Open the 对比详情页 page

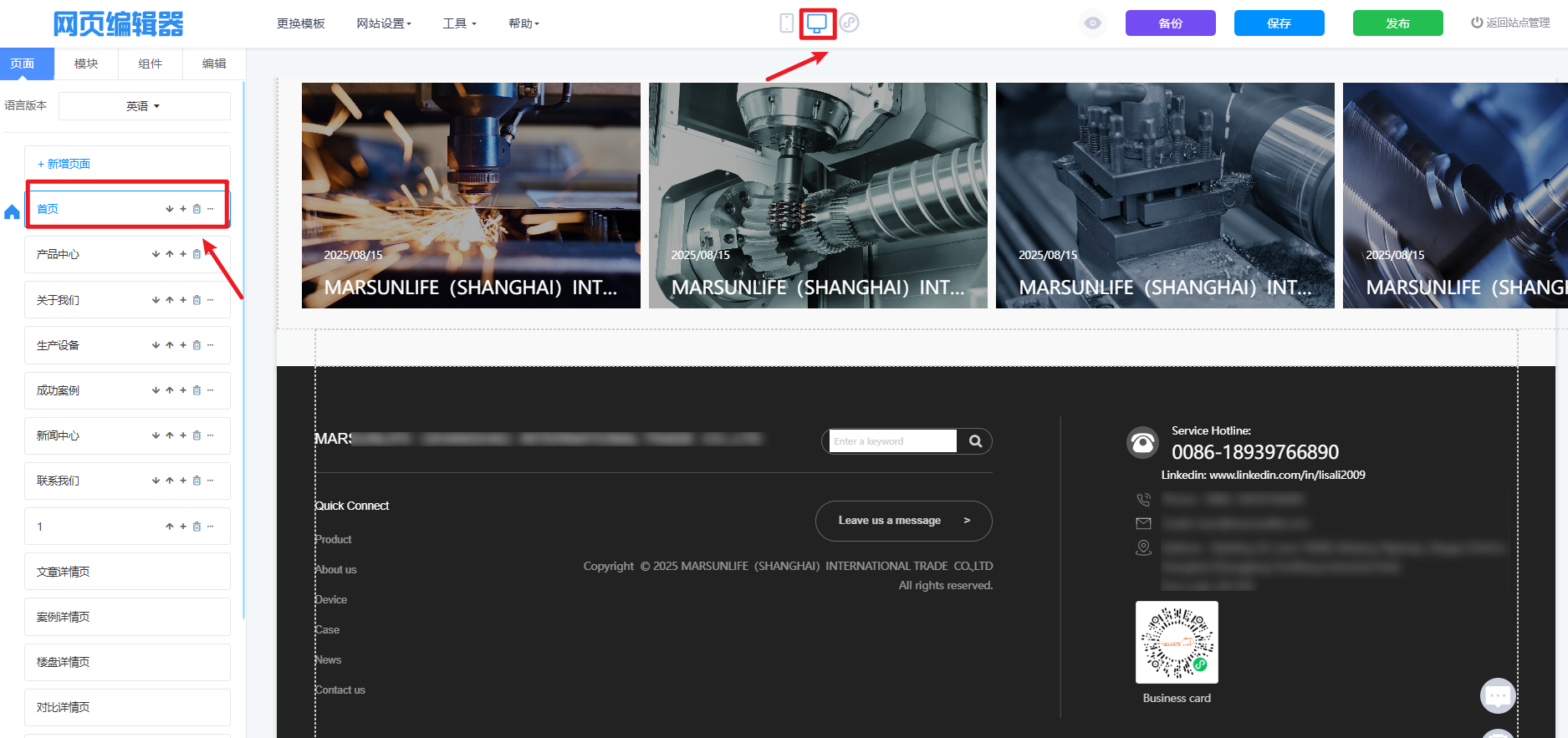pos(127,707)
